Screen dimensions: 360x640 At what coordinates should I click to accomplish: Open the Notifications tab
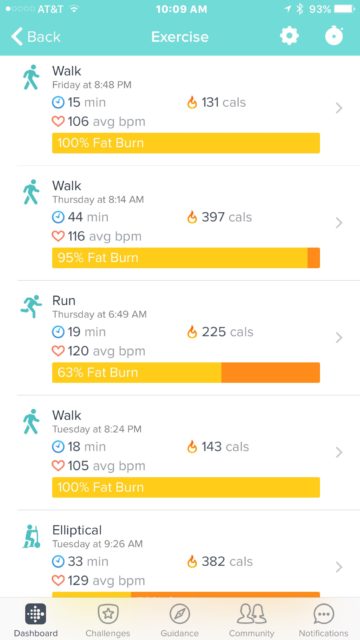[x=324, y=620]
